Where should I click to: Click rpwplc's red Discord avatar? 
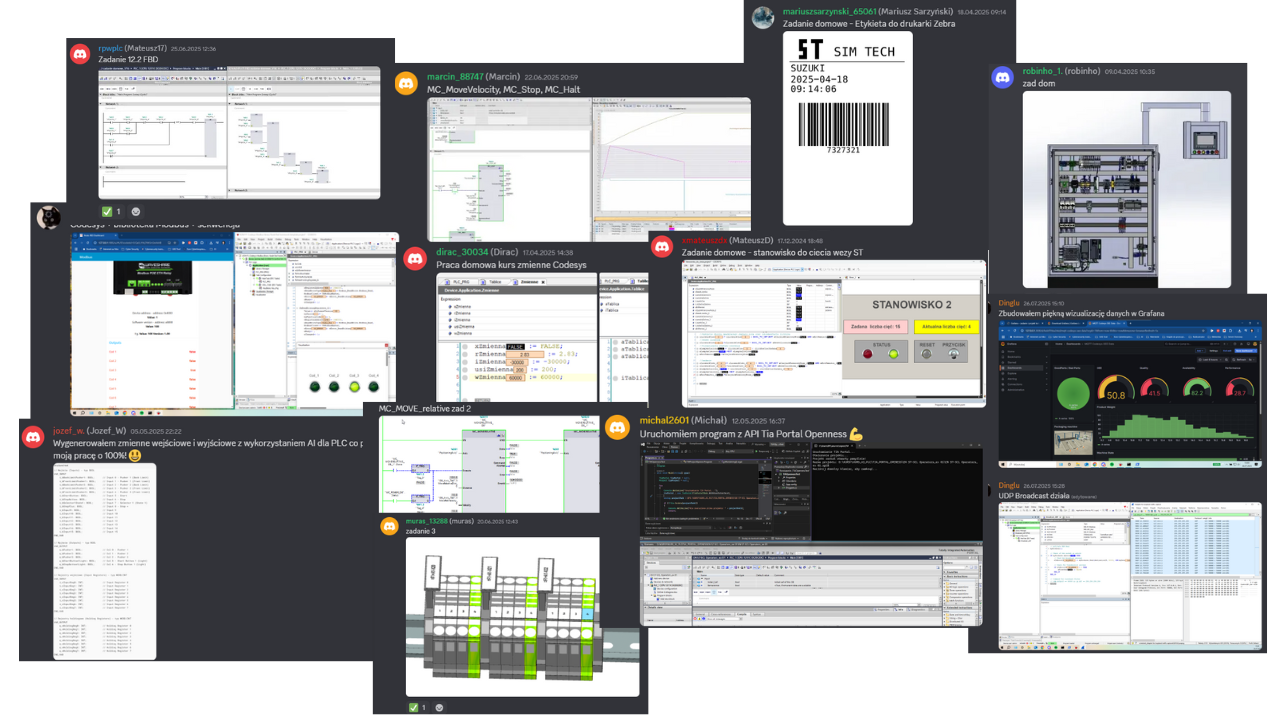point(80,54)
